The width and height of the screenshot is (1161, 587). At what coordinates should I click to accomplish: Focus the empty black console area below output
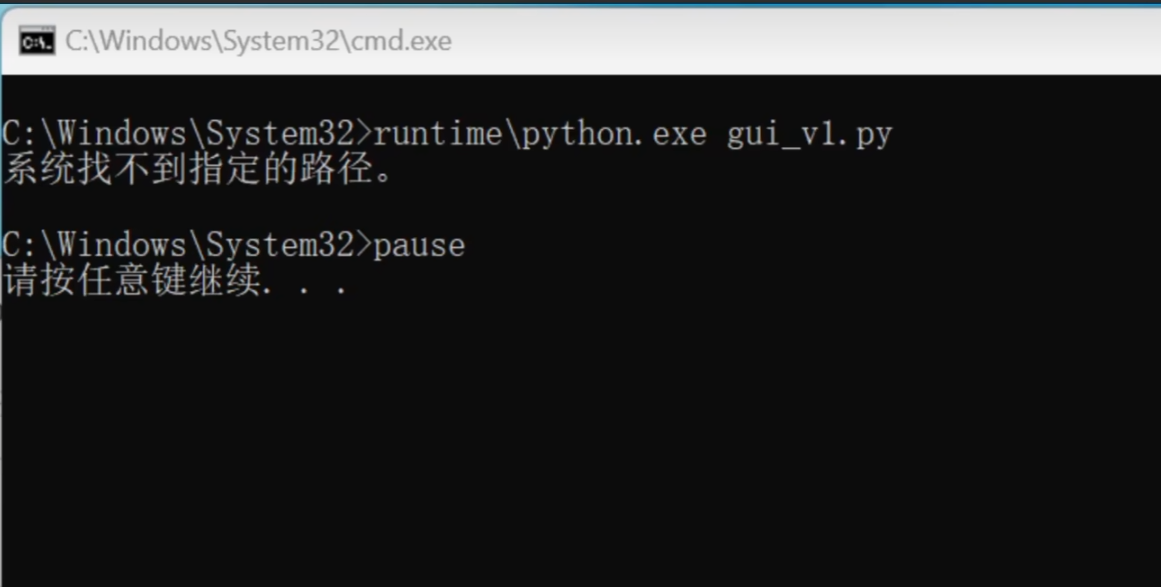pyautogui.click(x=580, y=444)
